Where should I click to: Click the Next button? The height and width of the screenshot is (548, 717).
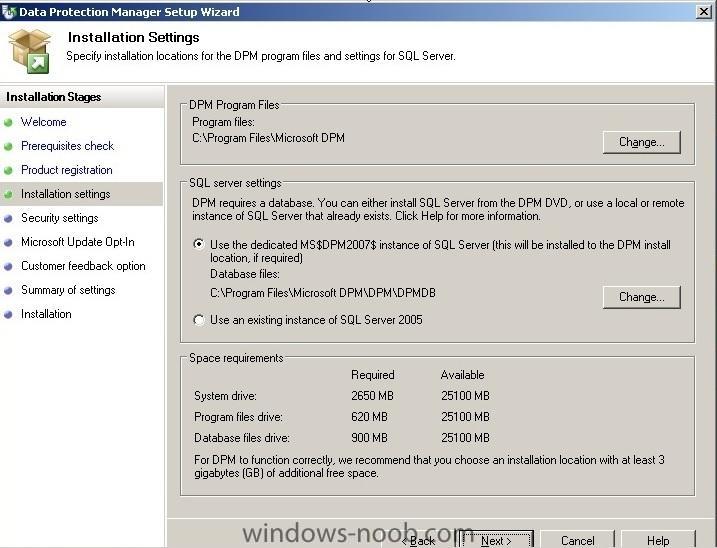pos(497,540)
